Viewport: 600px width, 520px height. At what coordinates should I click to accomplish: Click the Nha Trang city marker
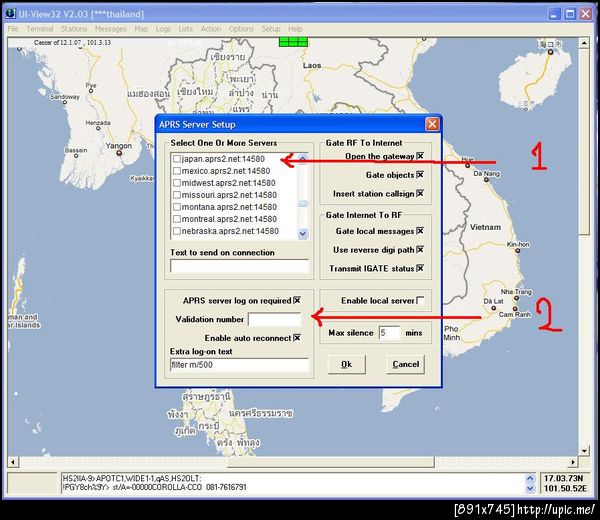(517, 298)
